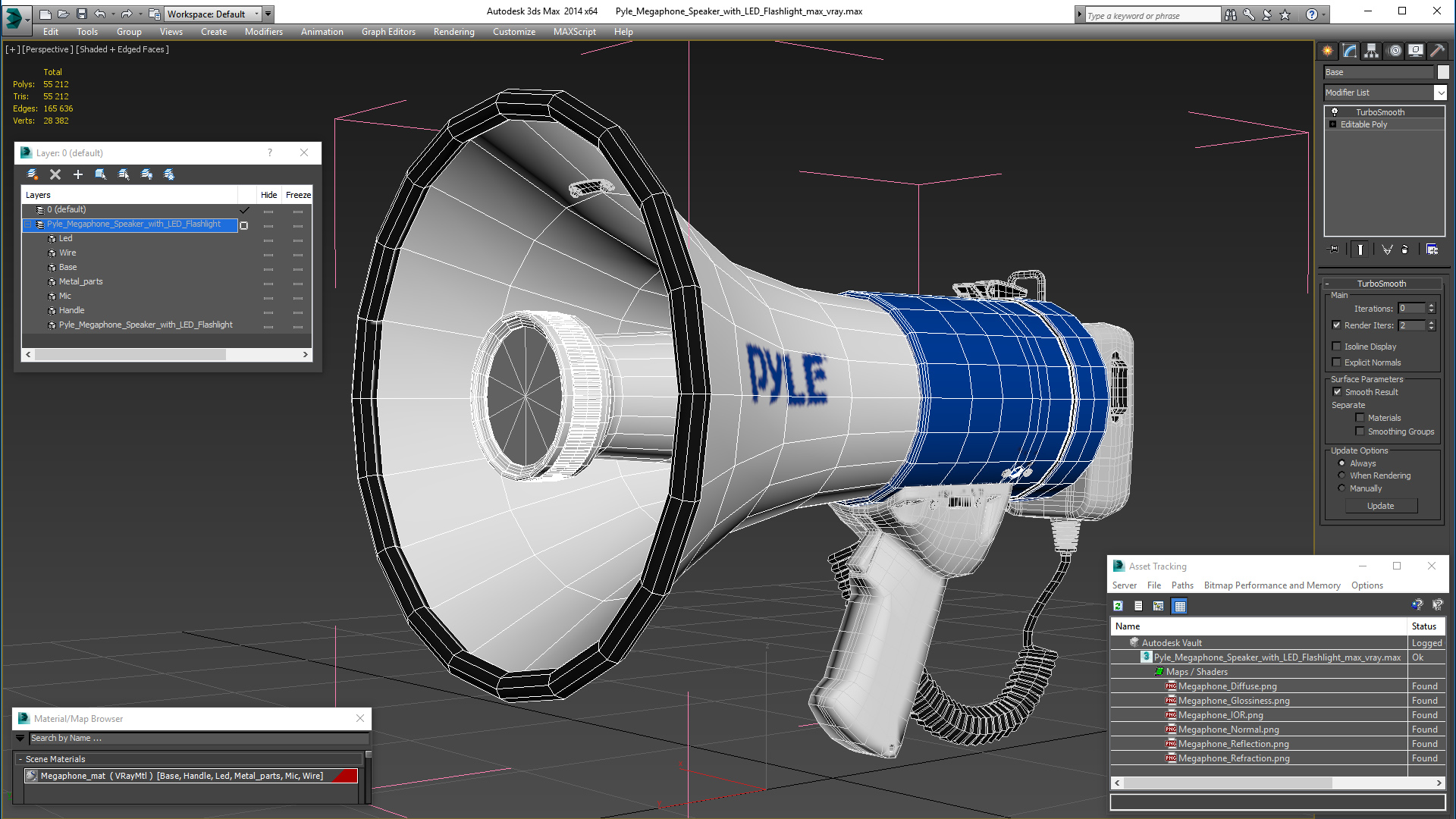Select When Rendering update option
Screen dimensions: 1456x819
[x=1341, y=475]
